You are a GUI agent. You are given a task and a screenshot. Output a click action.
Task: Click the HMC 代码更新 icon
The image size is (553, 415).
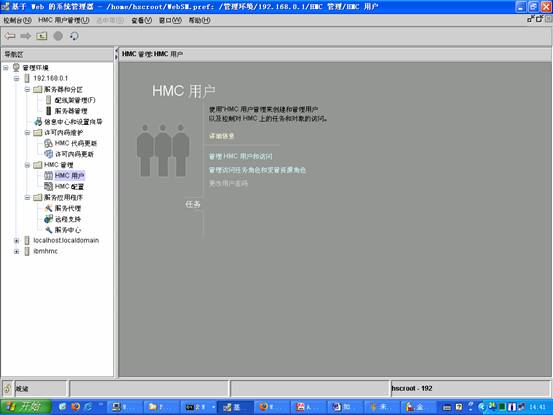(x=48, y=143)
